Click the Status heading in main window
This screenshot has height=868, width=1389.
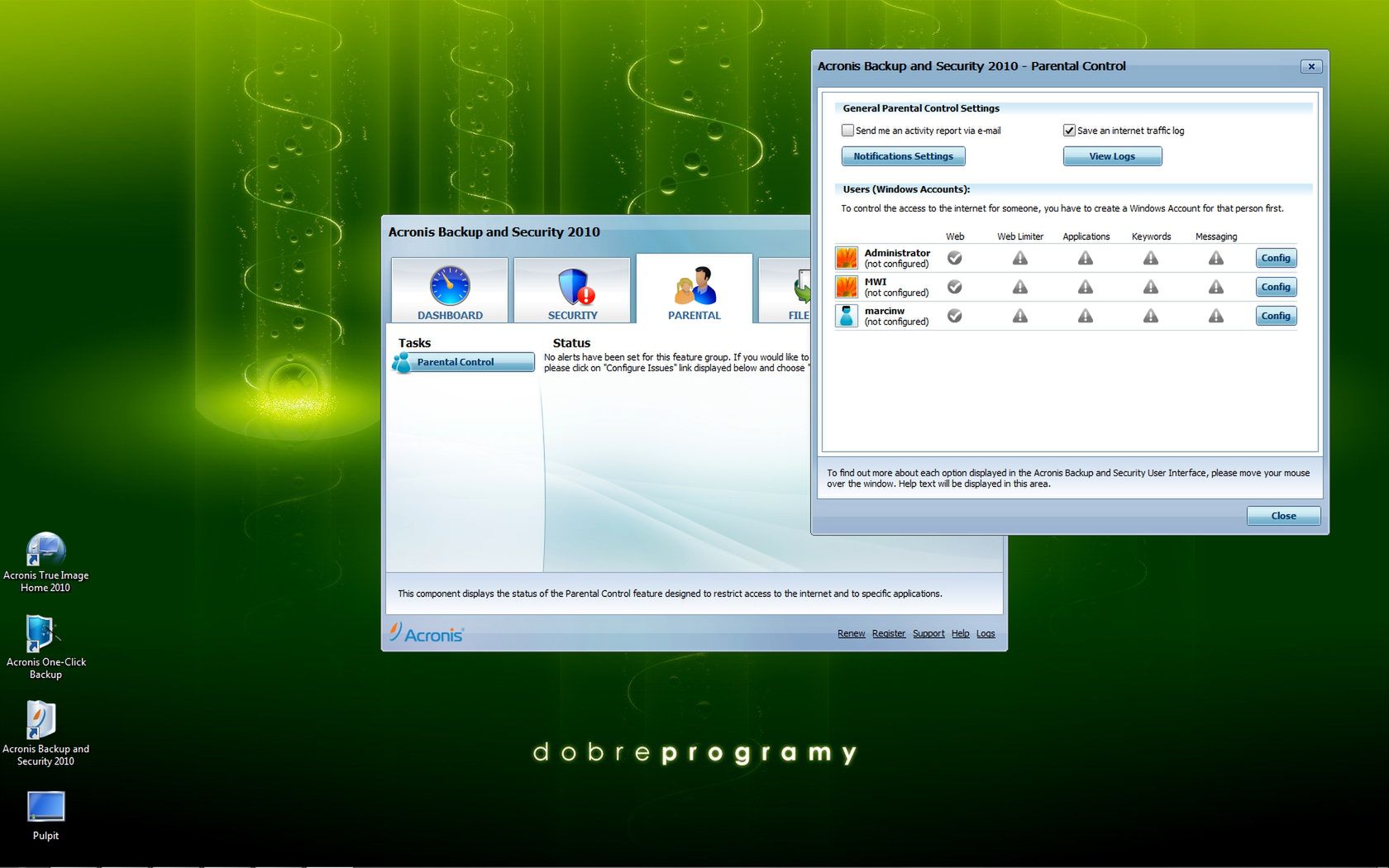[x=571, y=343]
